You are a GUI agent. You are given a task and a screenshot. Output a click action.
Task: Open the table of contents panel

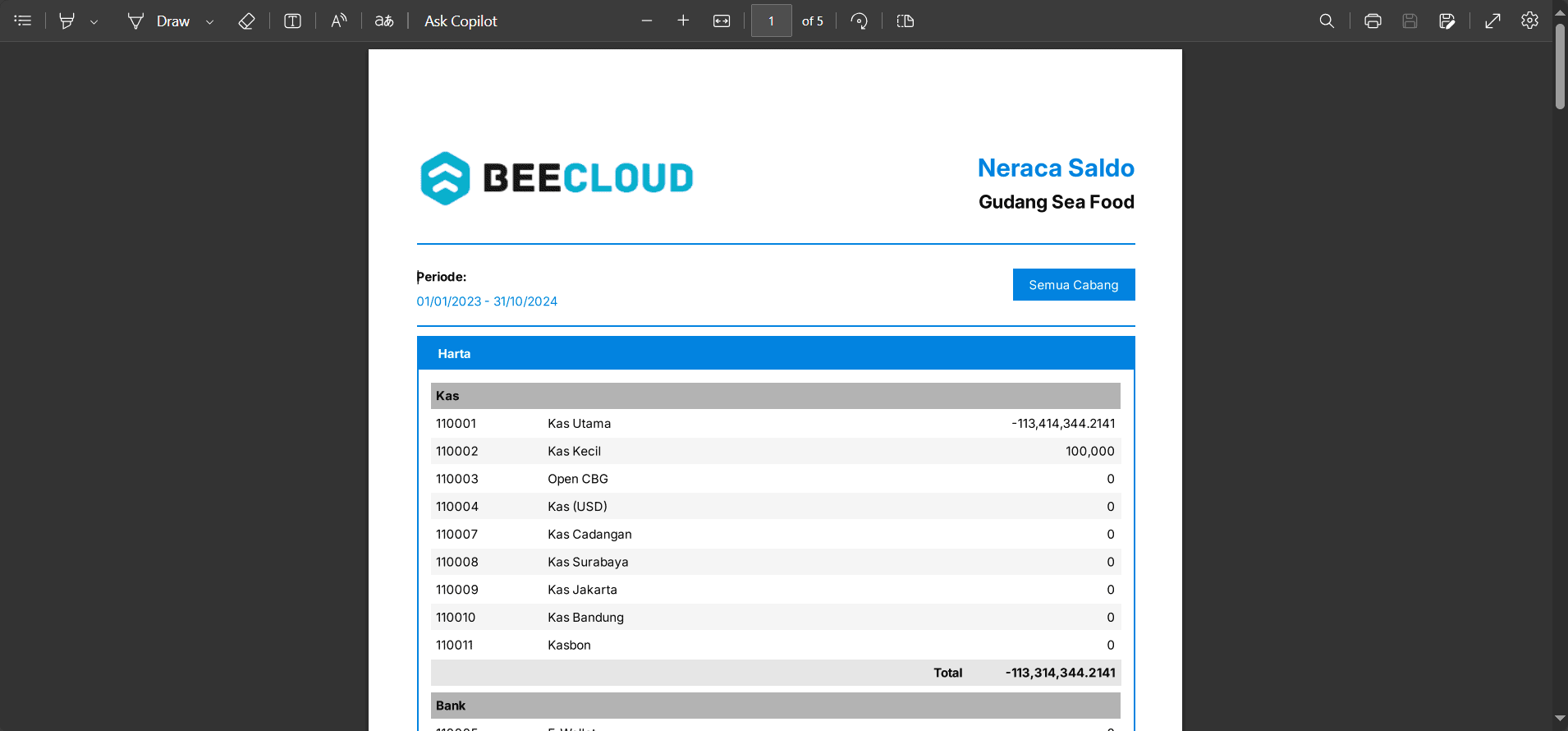(x=23, y=21)
